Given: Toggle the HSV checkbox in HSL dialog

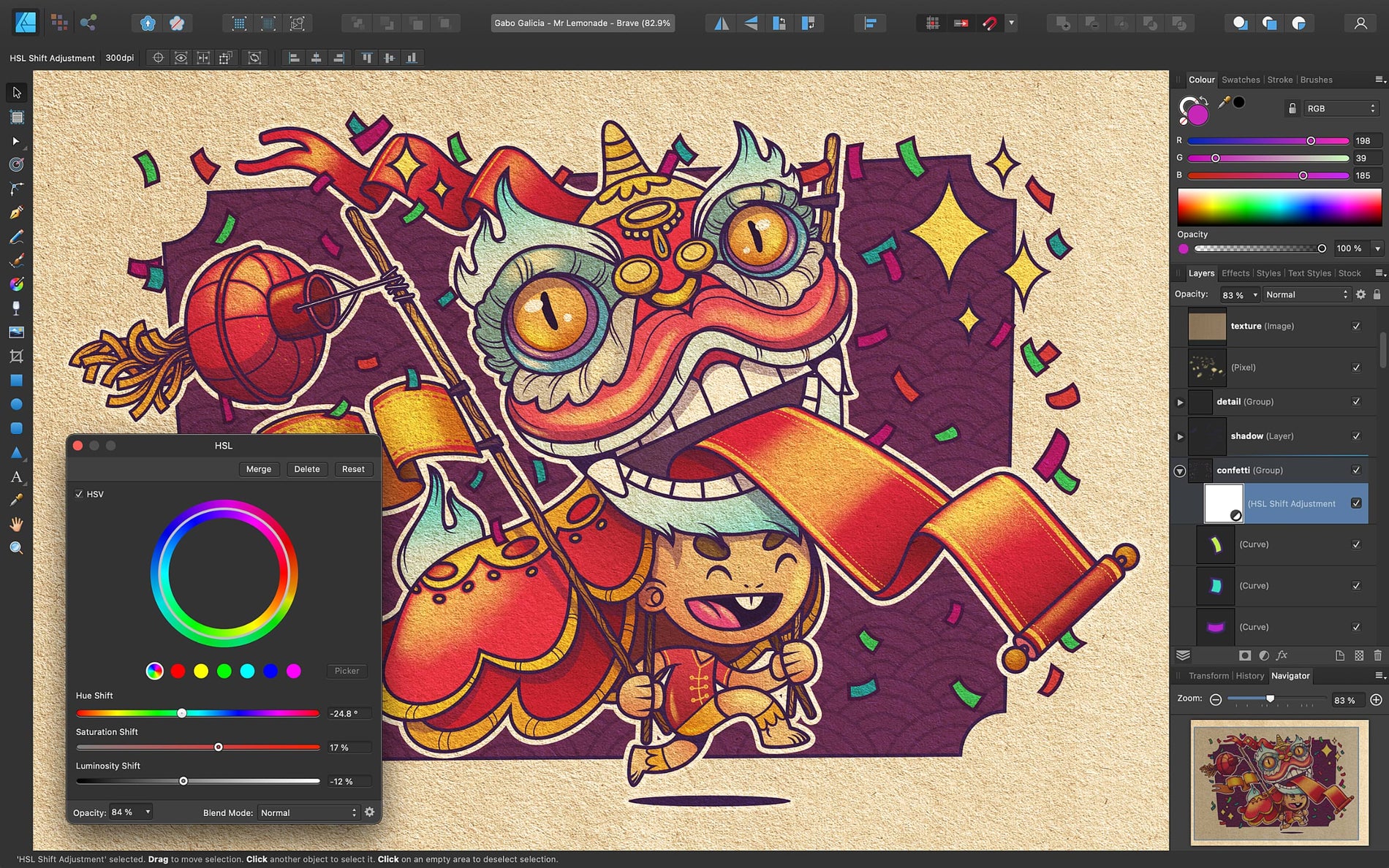Looking at the screenshot, I should (79, 494).
